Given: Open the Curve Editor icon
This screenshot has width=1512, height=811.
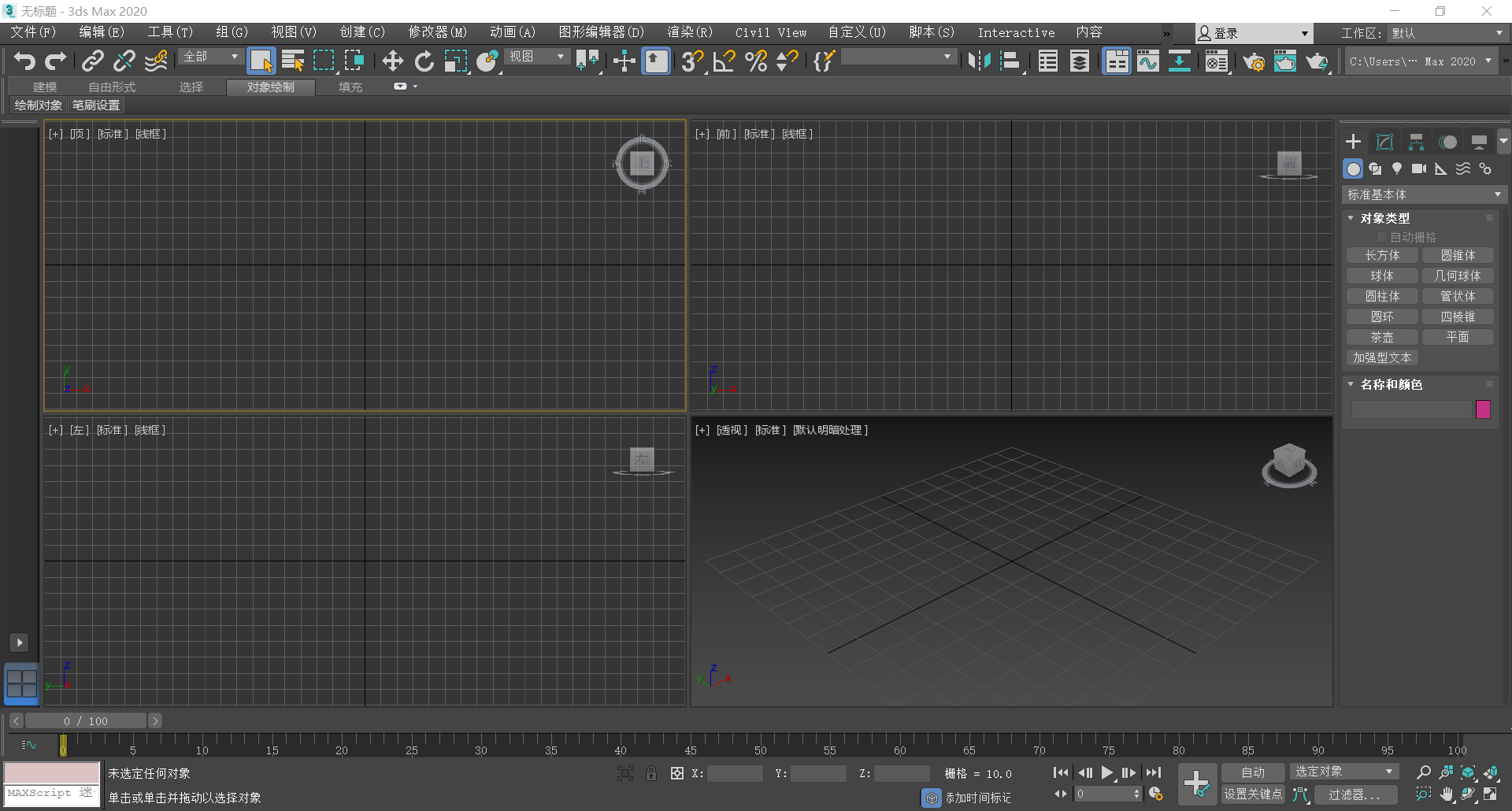Looking at the screenshot, I should pos(1148,61).
